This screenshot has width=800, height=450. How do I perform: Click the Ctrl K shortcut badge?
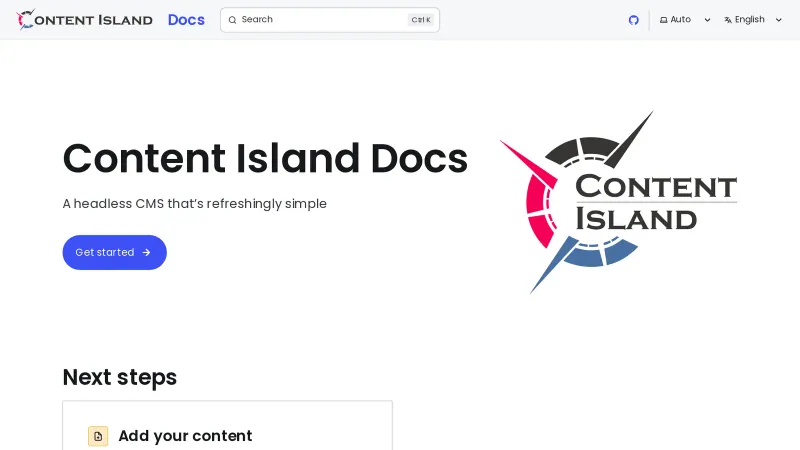click(x=421, y=20)
